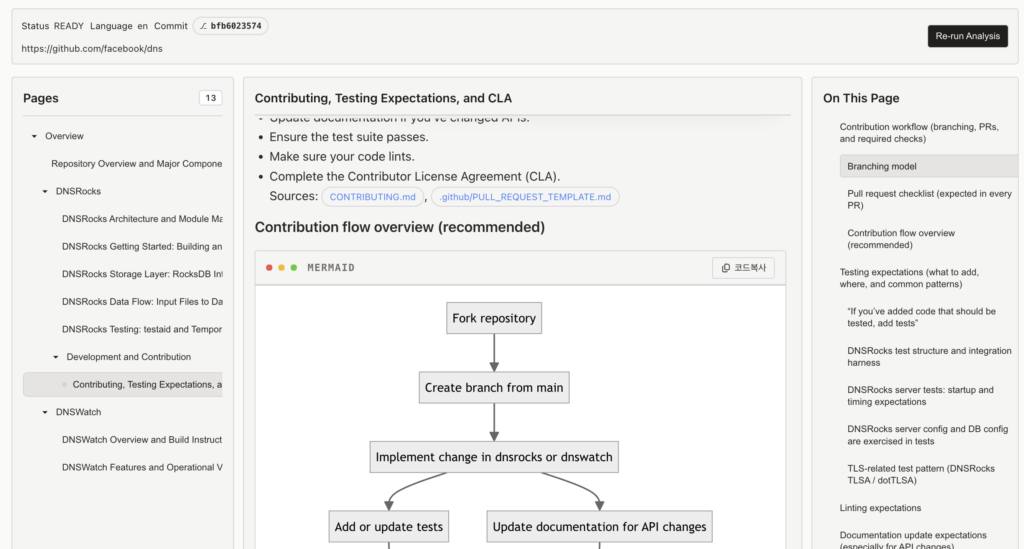Collapse the DNSWatch tree section
1024x549 pixels.
pos(45,412)
